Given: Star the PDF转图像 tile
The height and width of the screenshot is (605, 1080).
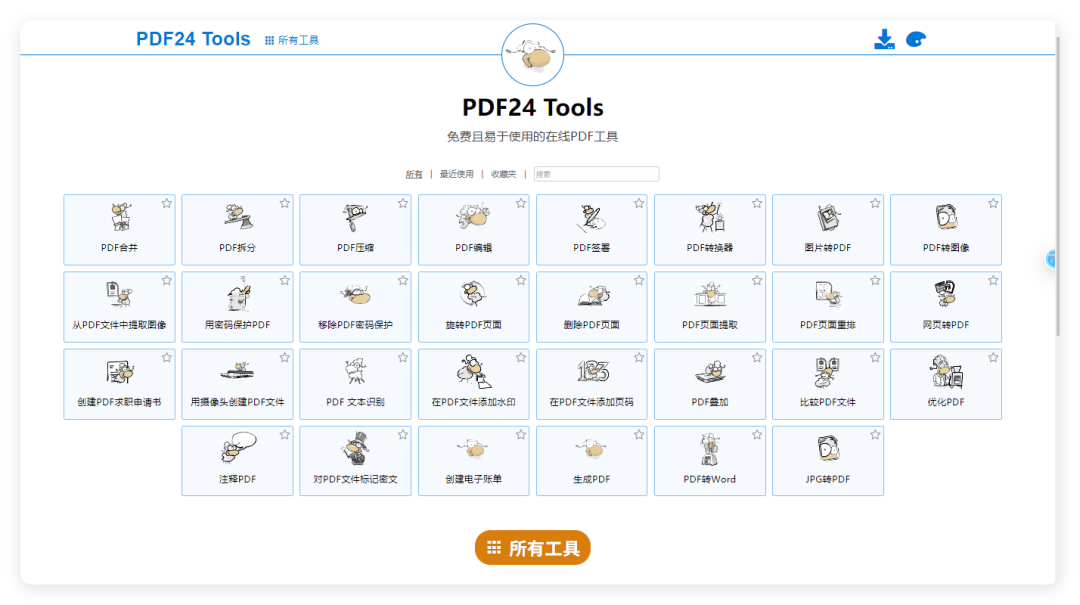Looking at the screenshot, I should pyautogui.click(x=993, y=203).
